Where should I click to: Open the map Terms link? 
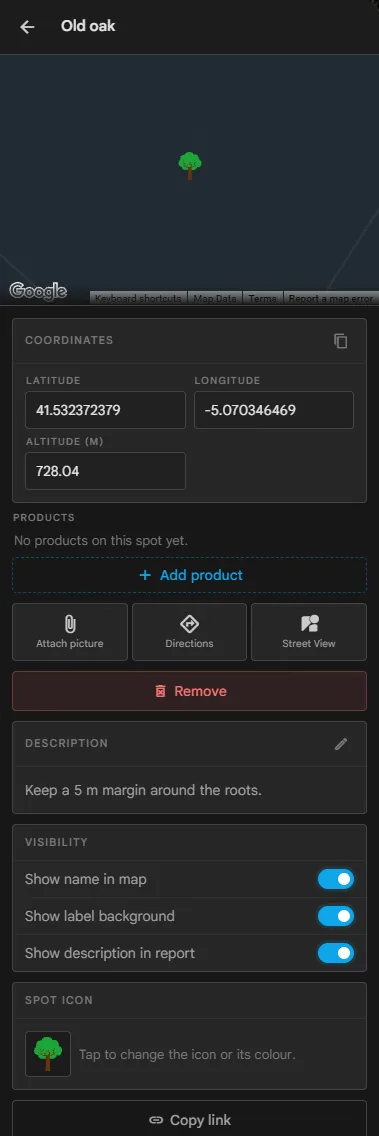pos(262,298)
